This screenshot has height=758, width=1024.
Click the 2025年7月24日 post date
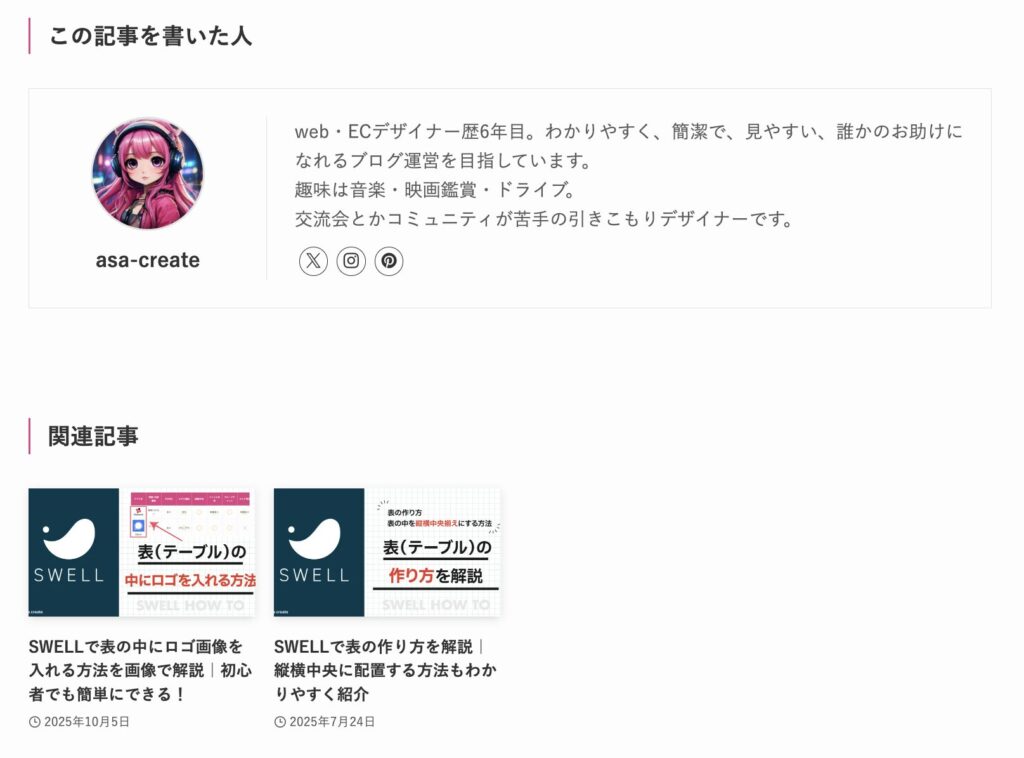(x=332, y=722)
